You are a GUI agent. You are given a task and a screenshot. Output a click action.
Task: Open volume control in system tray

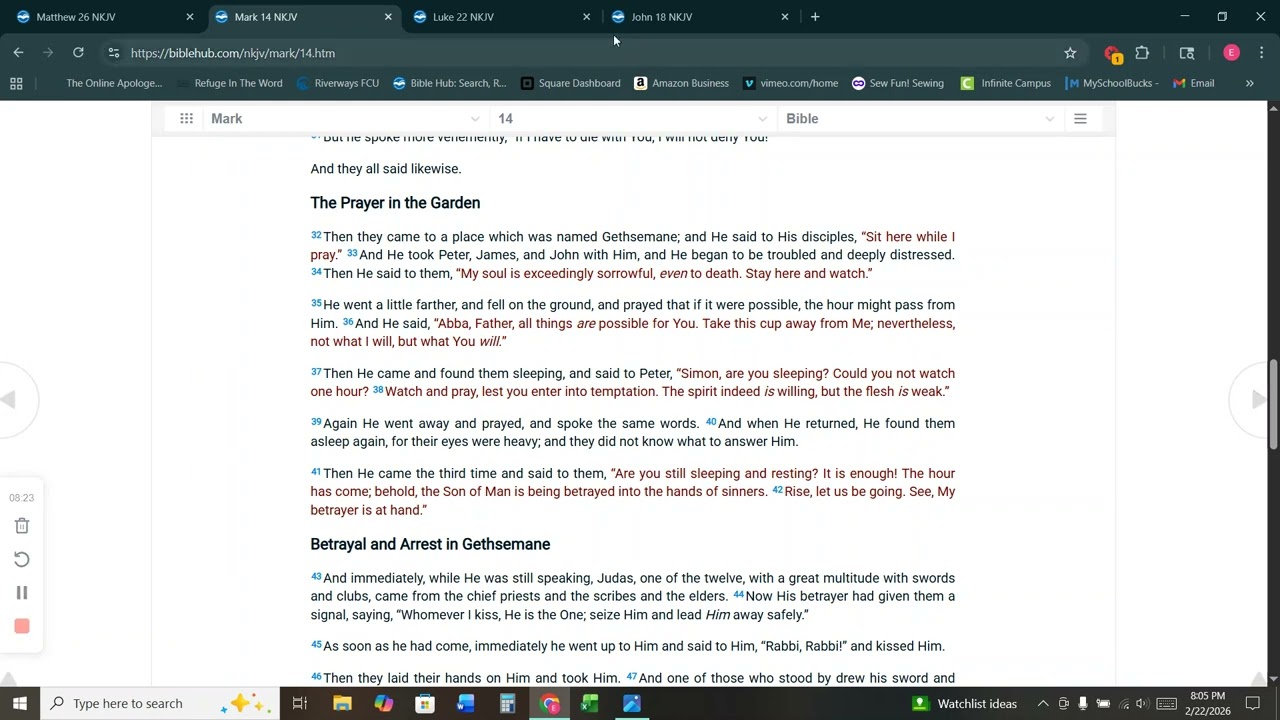1142,703
